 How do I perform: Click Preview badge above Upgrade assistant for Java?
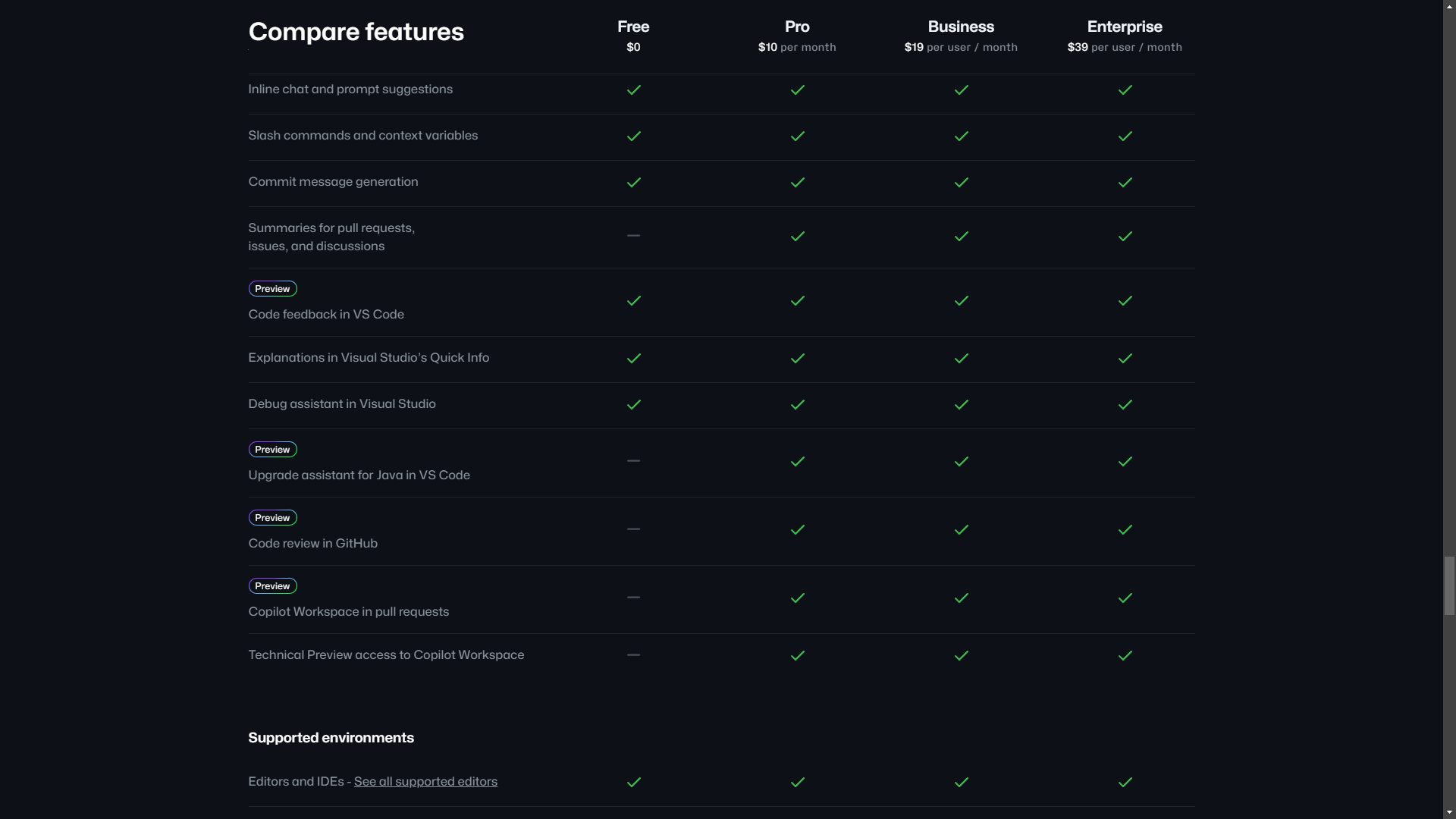point(272,450)
